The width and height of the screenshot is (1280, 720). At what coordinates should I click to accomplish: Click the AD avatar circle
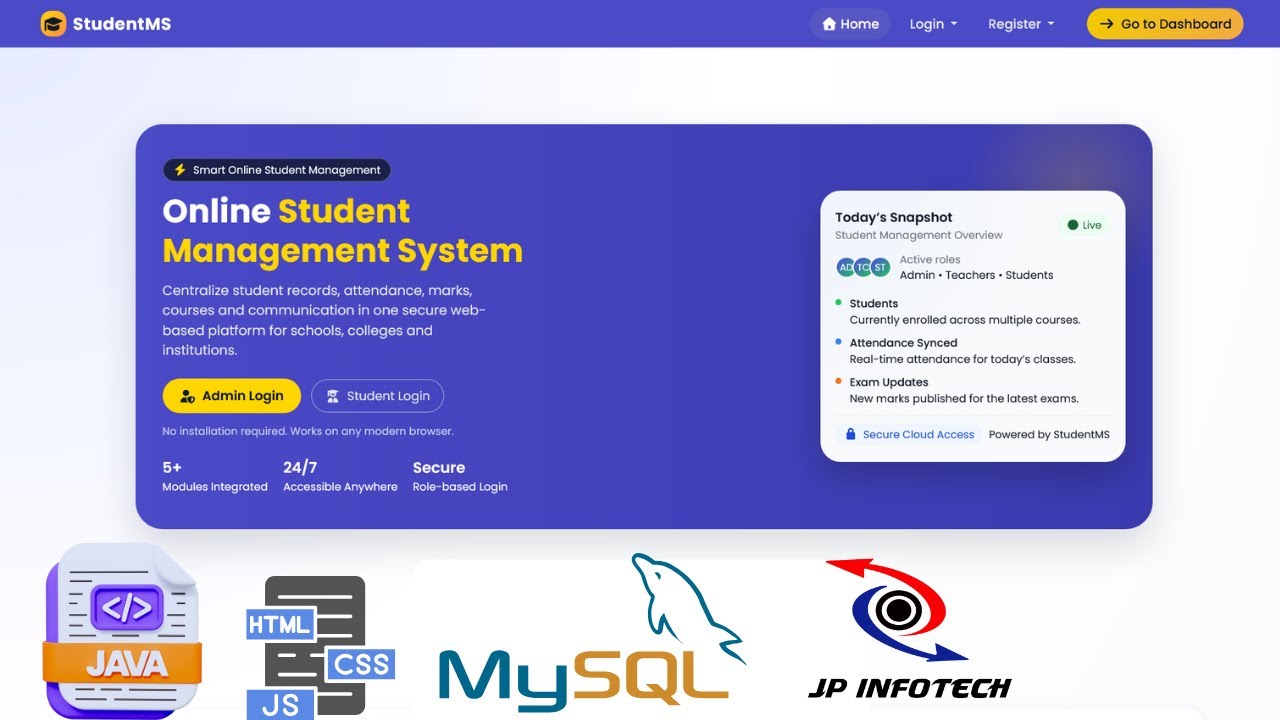[x=846, y=267]
